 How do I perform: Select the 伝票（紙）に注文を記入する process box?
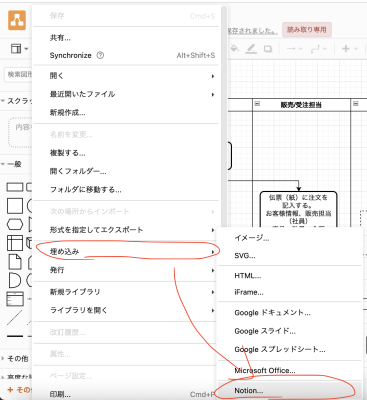click(x=298, y=210)
